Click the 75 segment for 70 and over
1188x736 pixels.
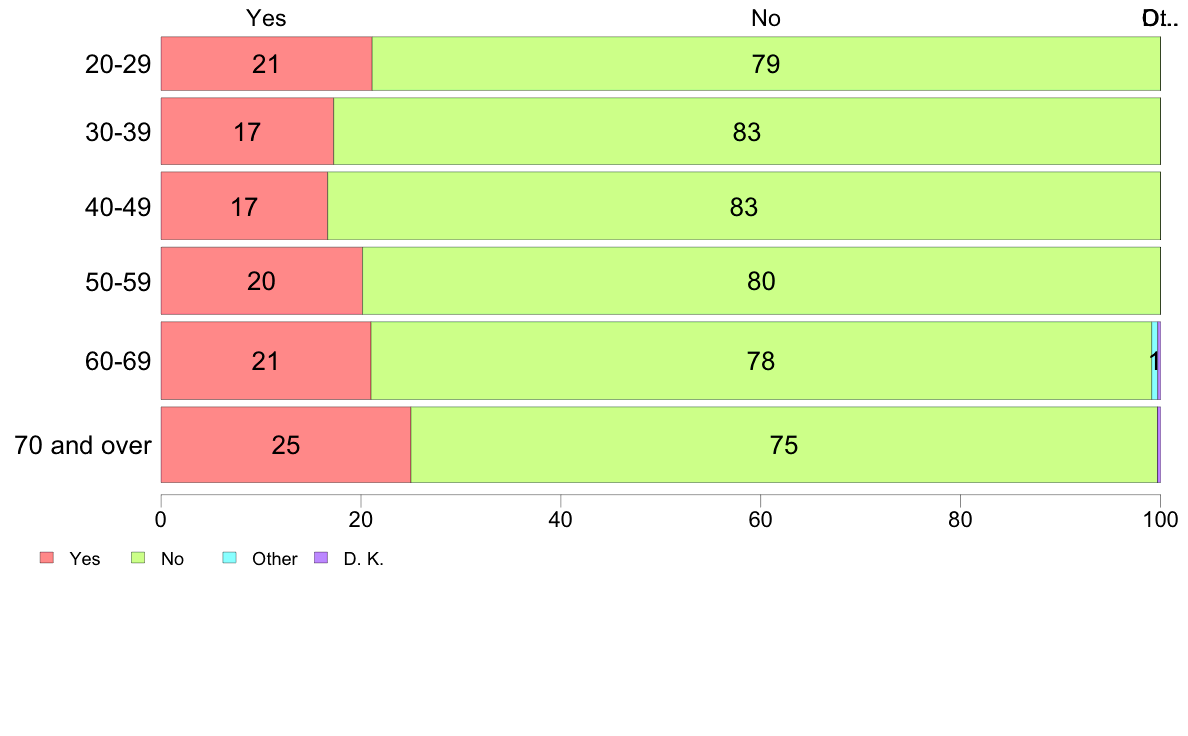coord(784,445)
